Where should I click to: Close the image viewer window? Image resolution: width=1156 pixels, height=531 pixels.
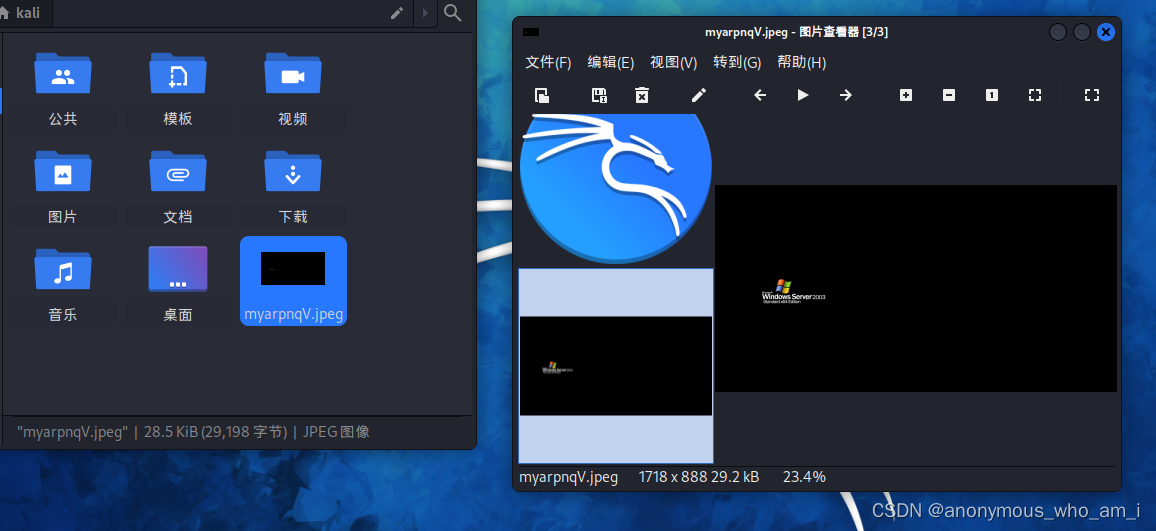point(1105,32)
